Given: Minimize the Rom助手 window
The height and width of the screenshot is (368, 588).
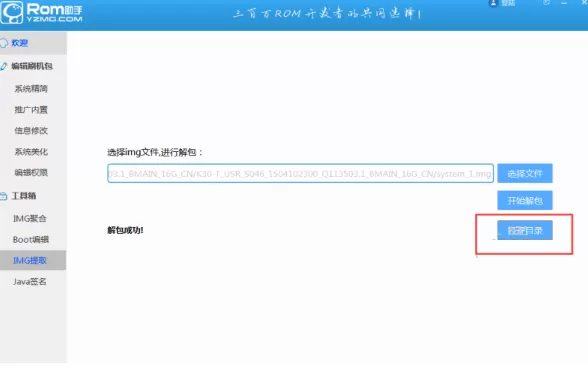Looking at the screenshot, I should tap(564, 3).
